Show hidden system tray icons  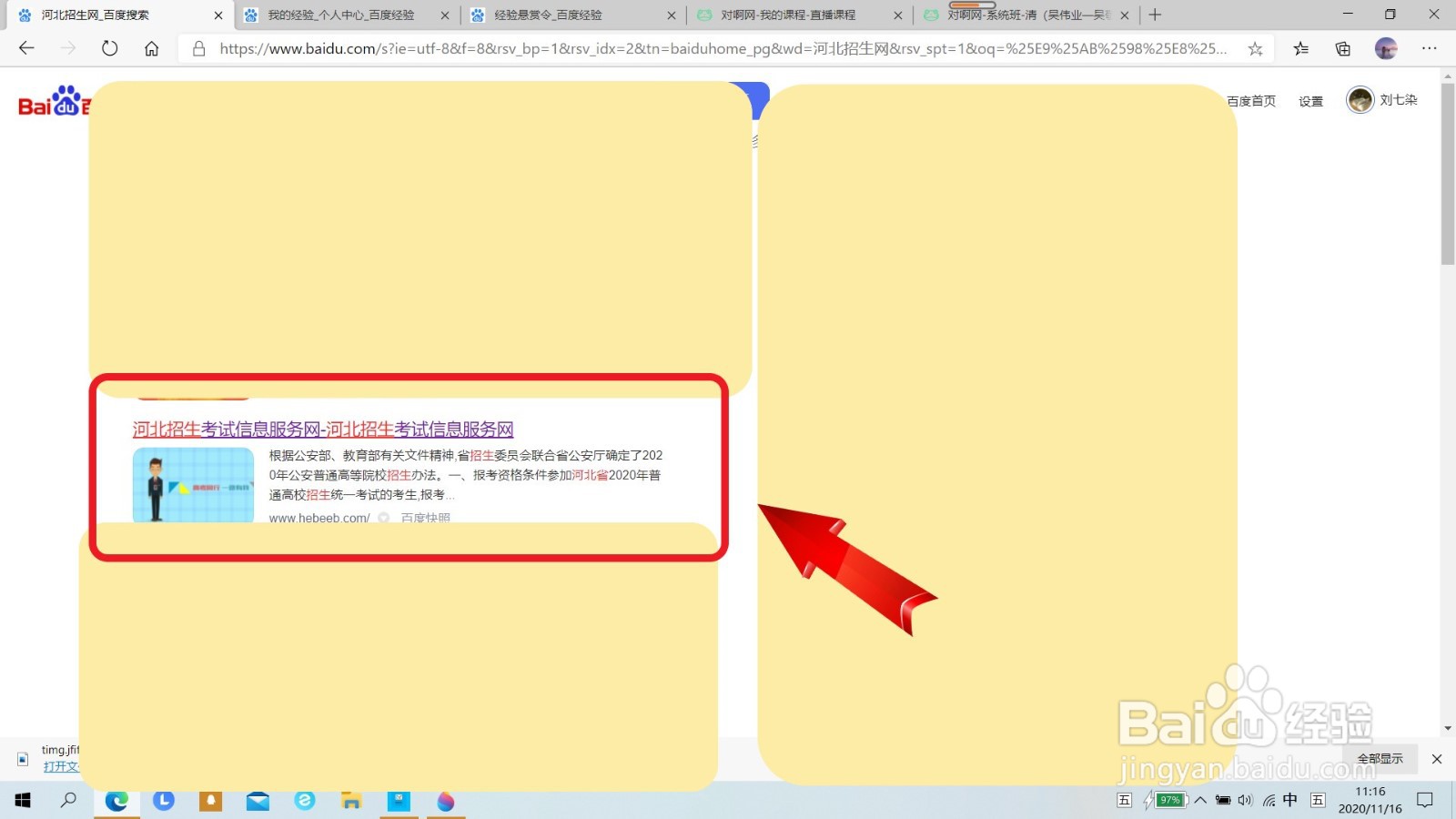click(x=1200, y=800)
